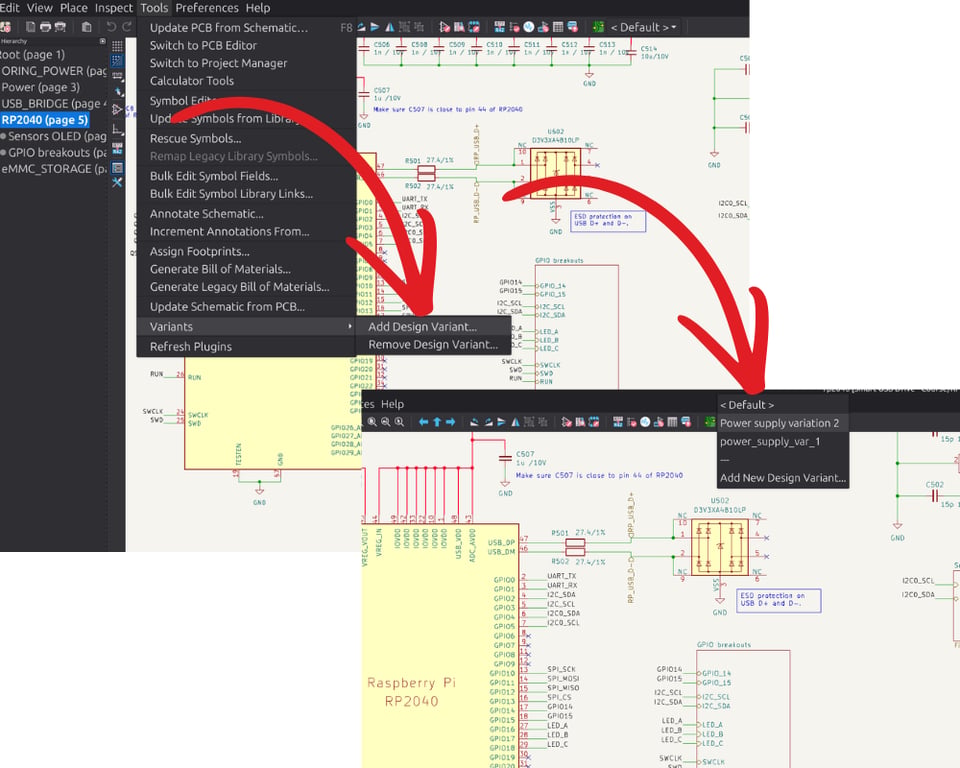Click 'Remove Design Variant...' submenu entry
Screen dimensions: 960x768
[x=433, y=345]
